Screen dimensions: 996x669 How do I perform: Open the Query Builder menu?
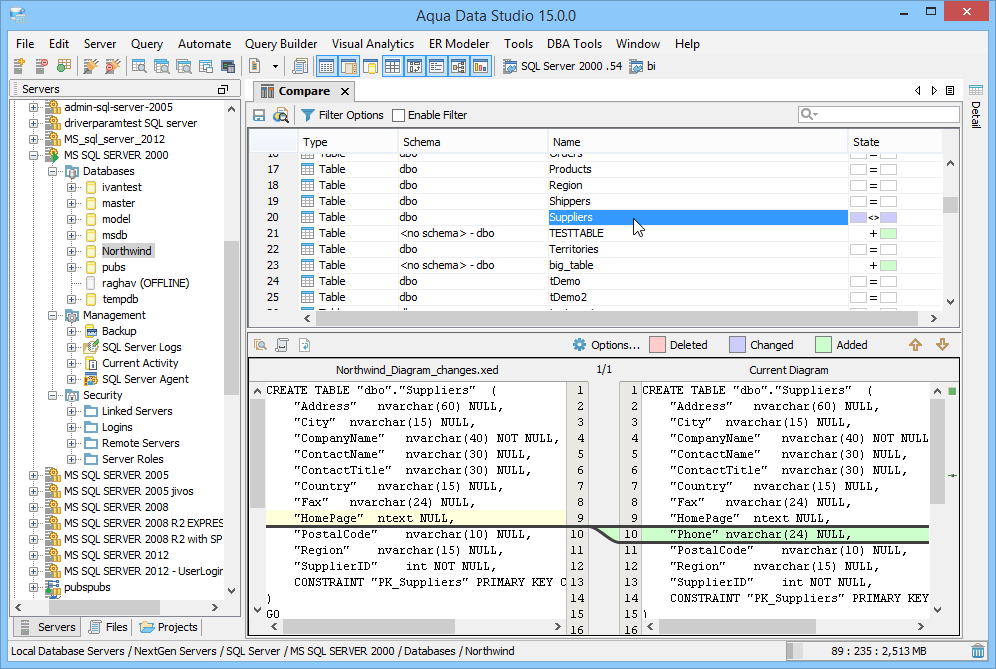[281, 44]
